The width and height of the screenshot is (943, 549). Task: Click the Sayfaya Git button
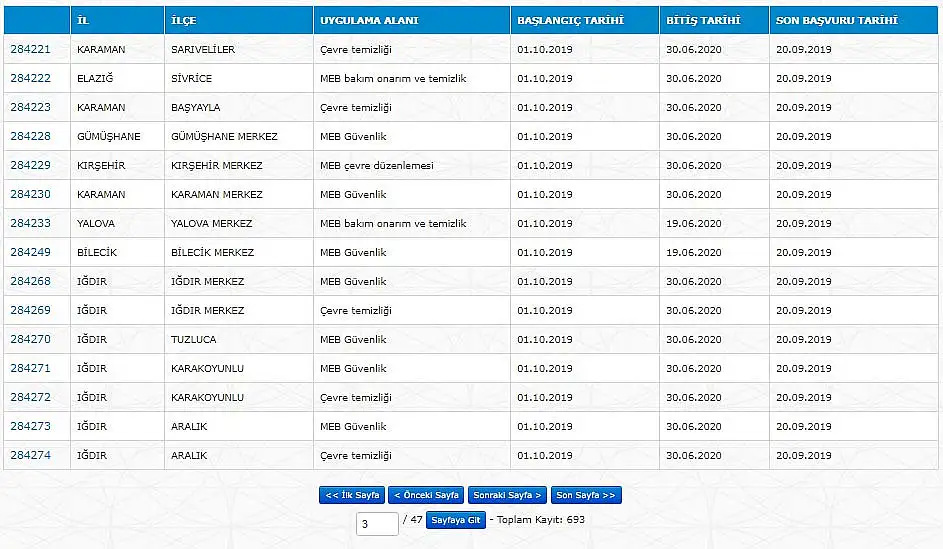tap(455, 520)
